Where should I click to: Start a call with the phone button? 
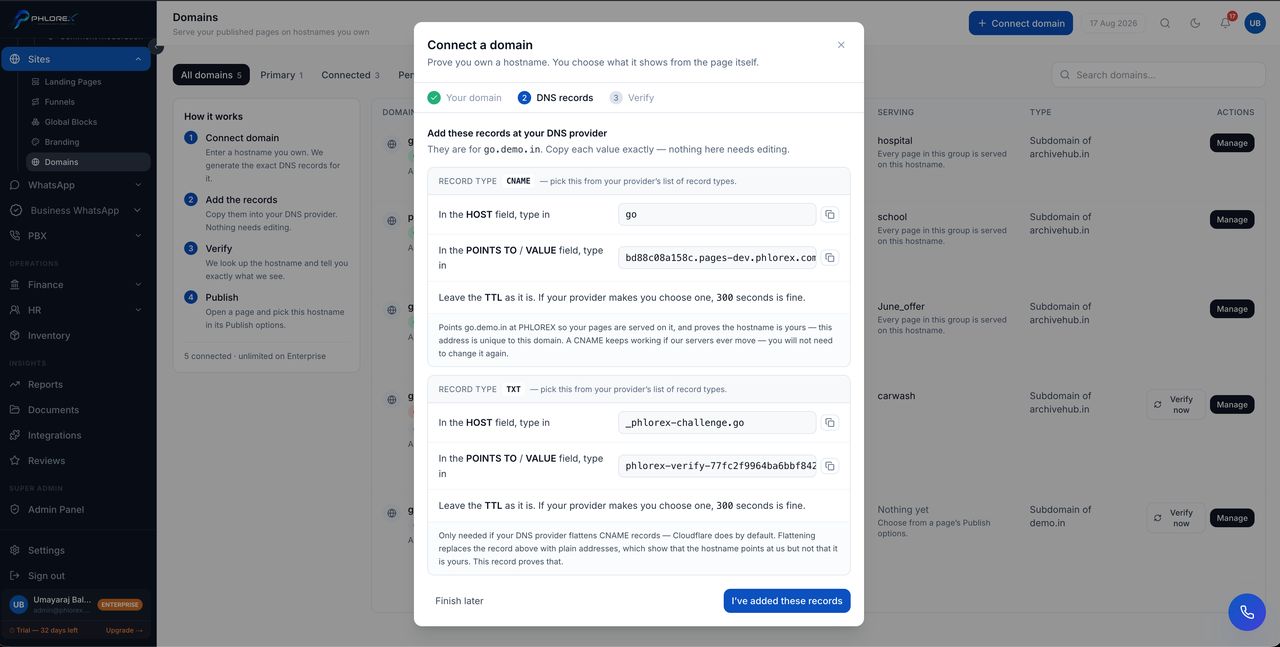coord(1247,612)
